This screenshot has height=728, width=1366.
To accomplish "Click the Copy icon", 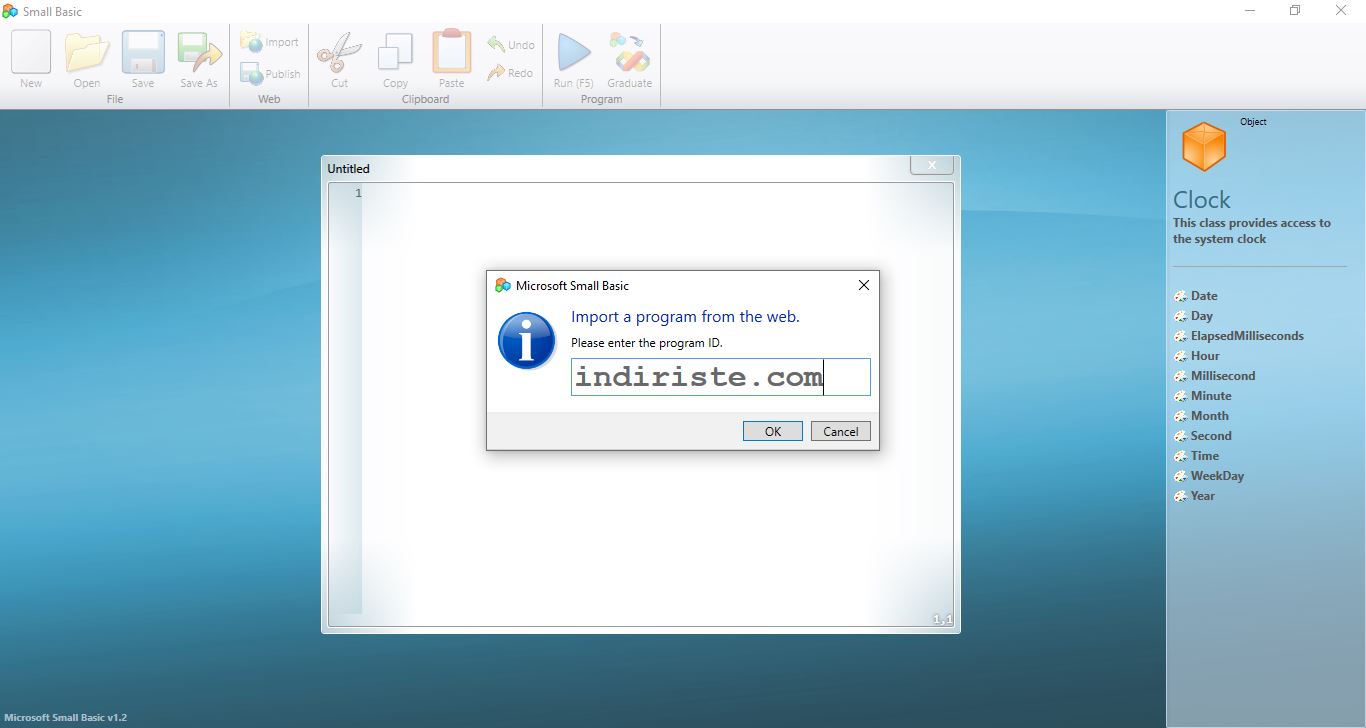I will tap(395, 52).
